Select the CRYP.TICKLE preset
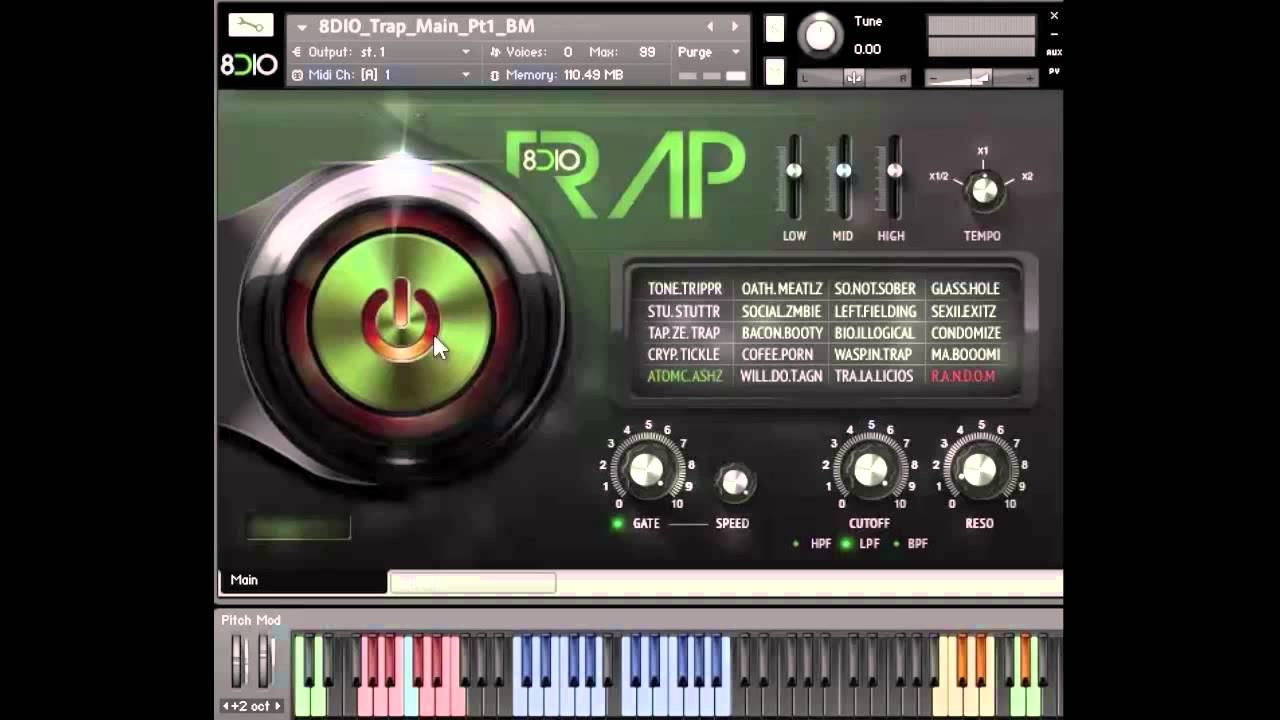 [x=684, y=355]
